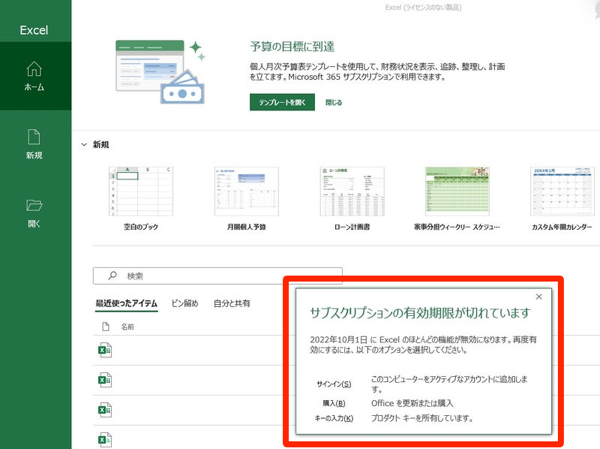
Task: Open the 新規 (New) page in sidebar
Action: [34, 144]
